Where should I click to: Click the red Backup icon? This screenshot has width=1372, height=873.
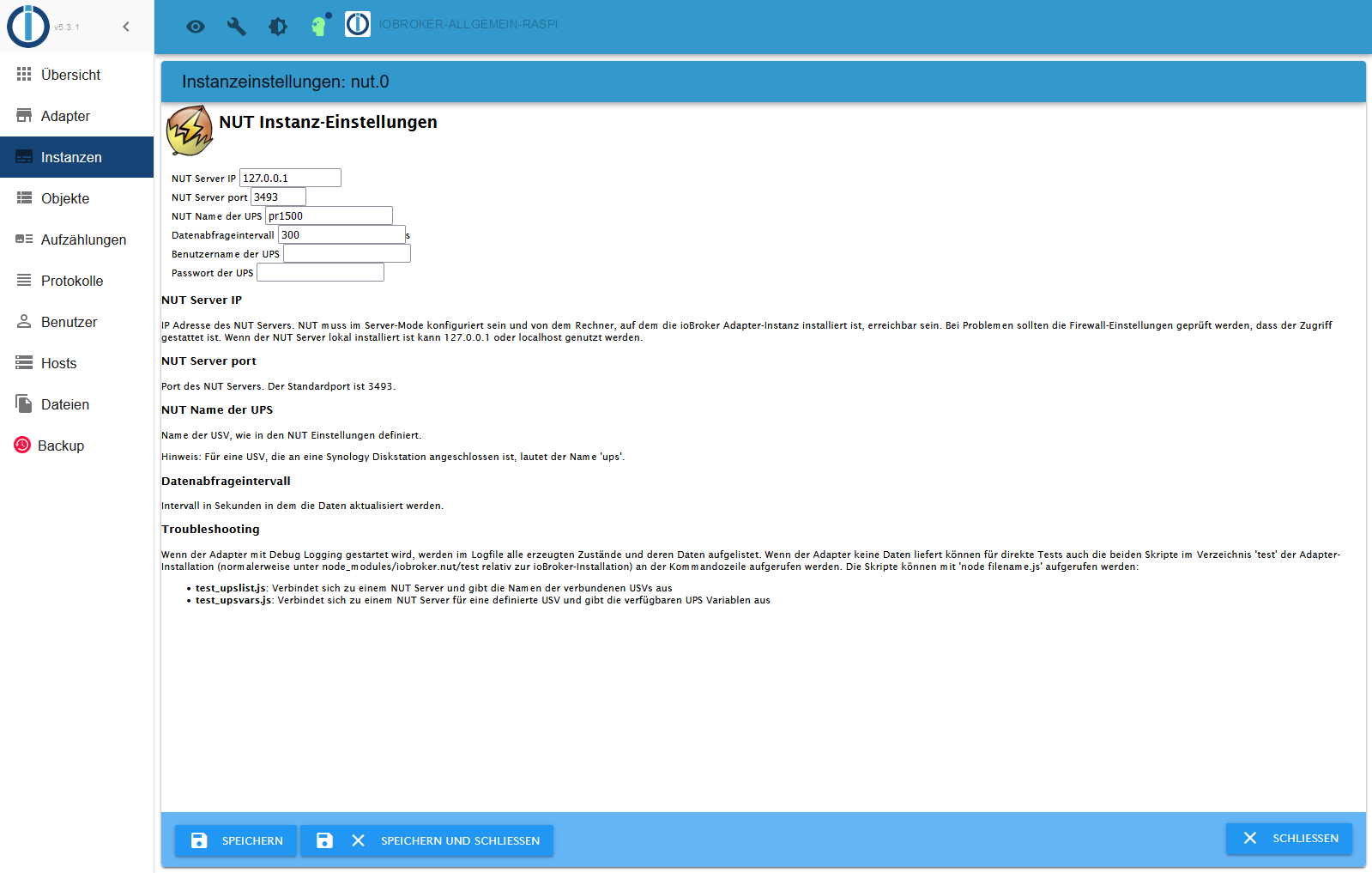(22, 445)
